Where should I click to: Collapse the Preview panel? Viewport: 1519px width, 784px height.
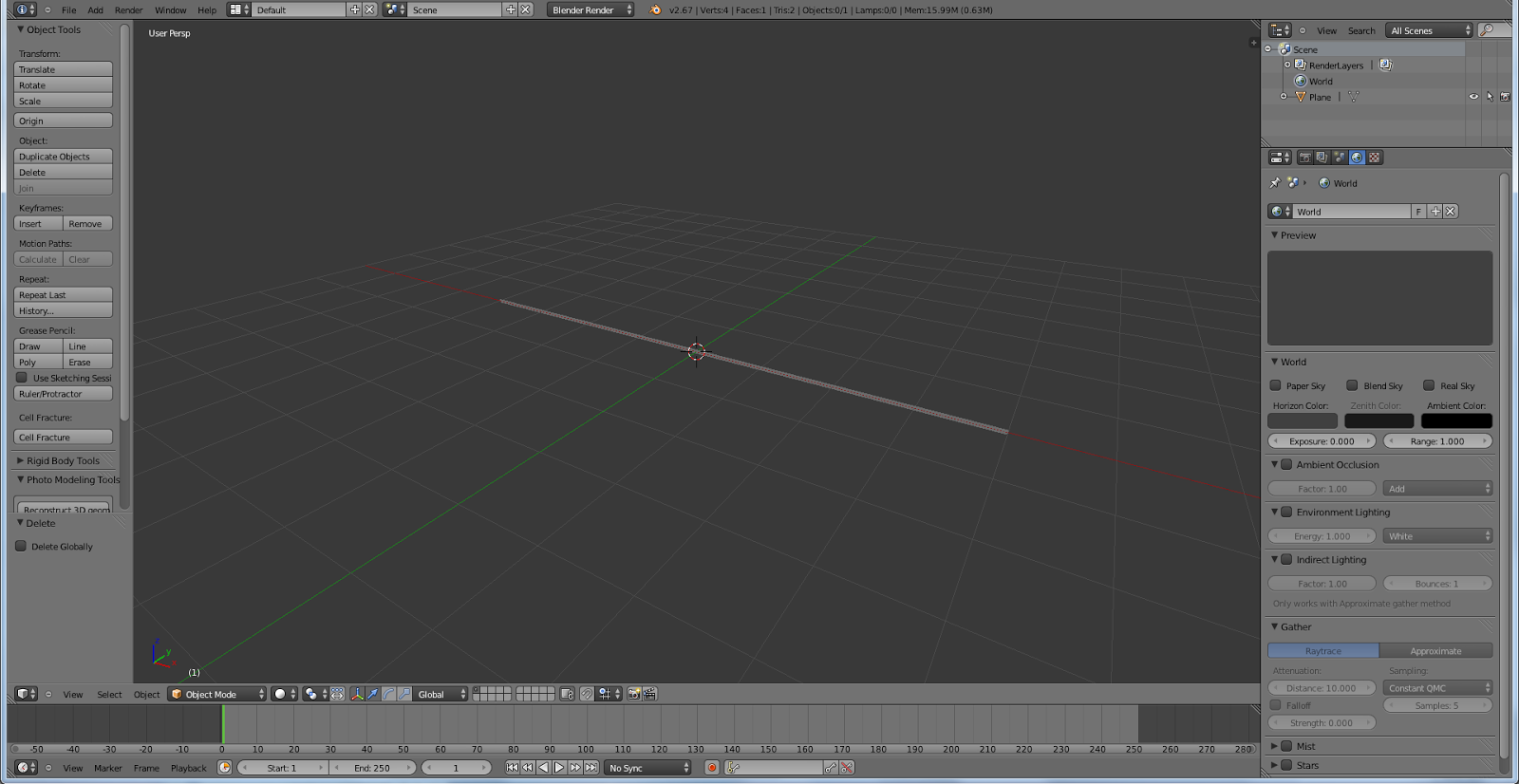click(1274, 234)
